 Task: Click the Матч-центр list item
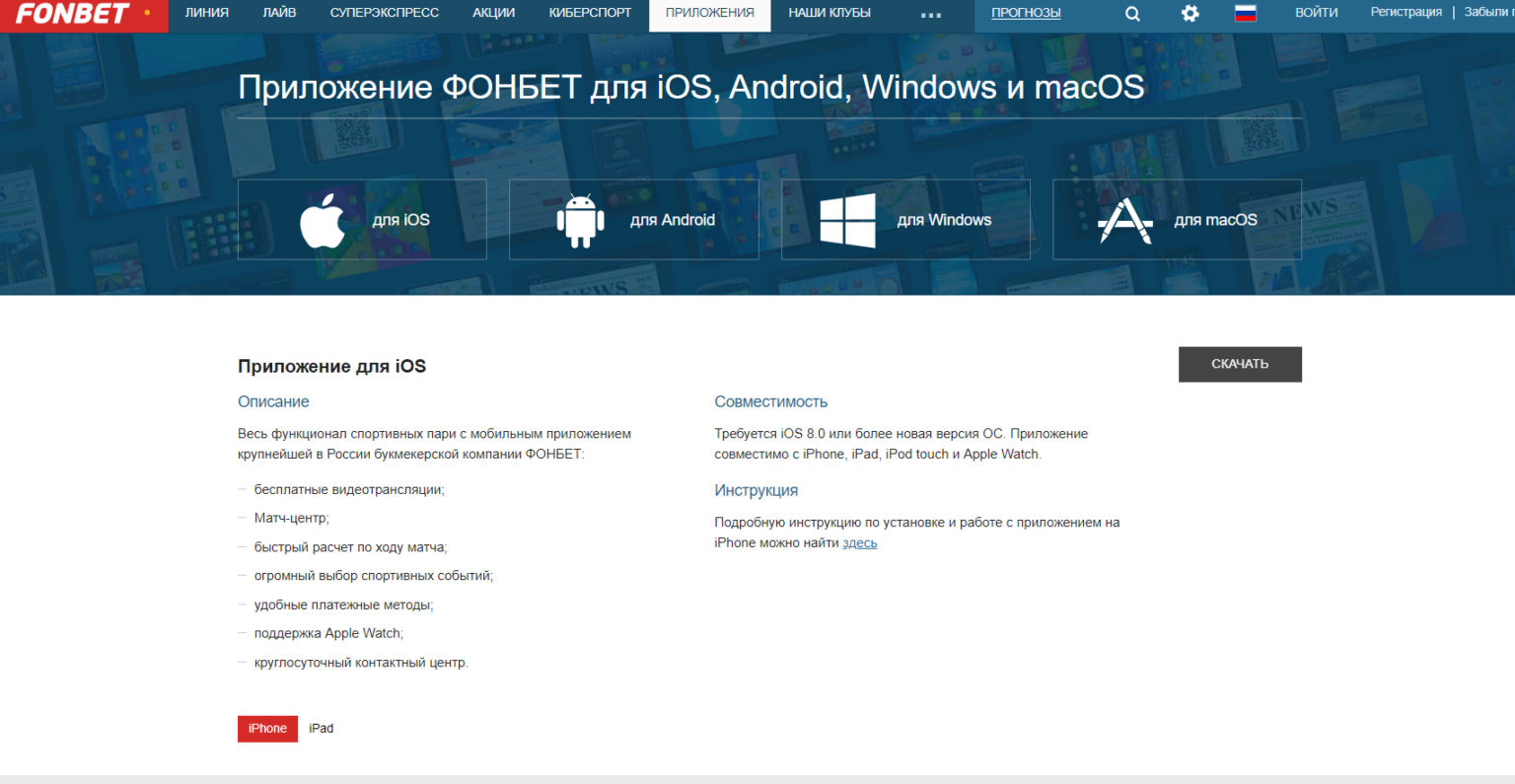[292, 519]
